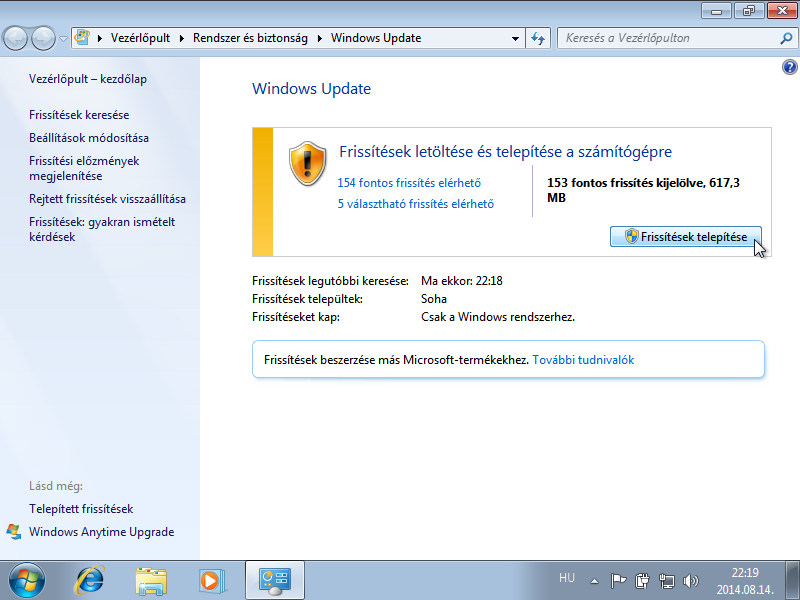Open the taskbar clock showing 22:19
The height and width of the screenshot is (600, 800).
click(745, 581)
